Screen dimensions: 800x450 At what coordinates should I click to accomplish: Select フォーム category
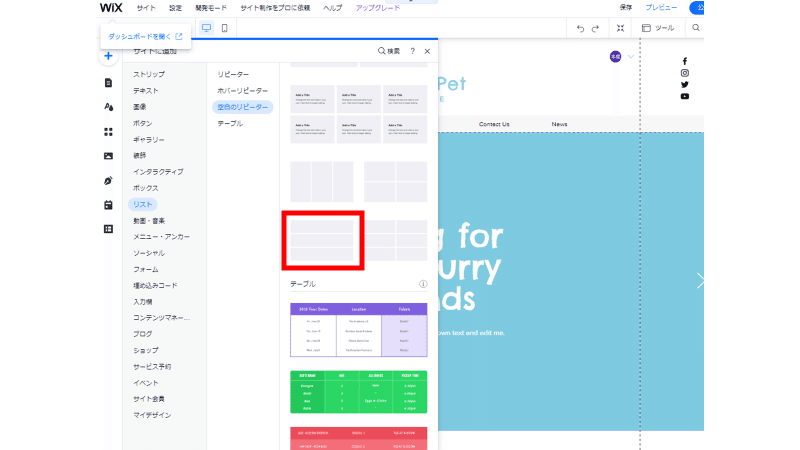[146, 269]
